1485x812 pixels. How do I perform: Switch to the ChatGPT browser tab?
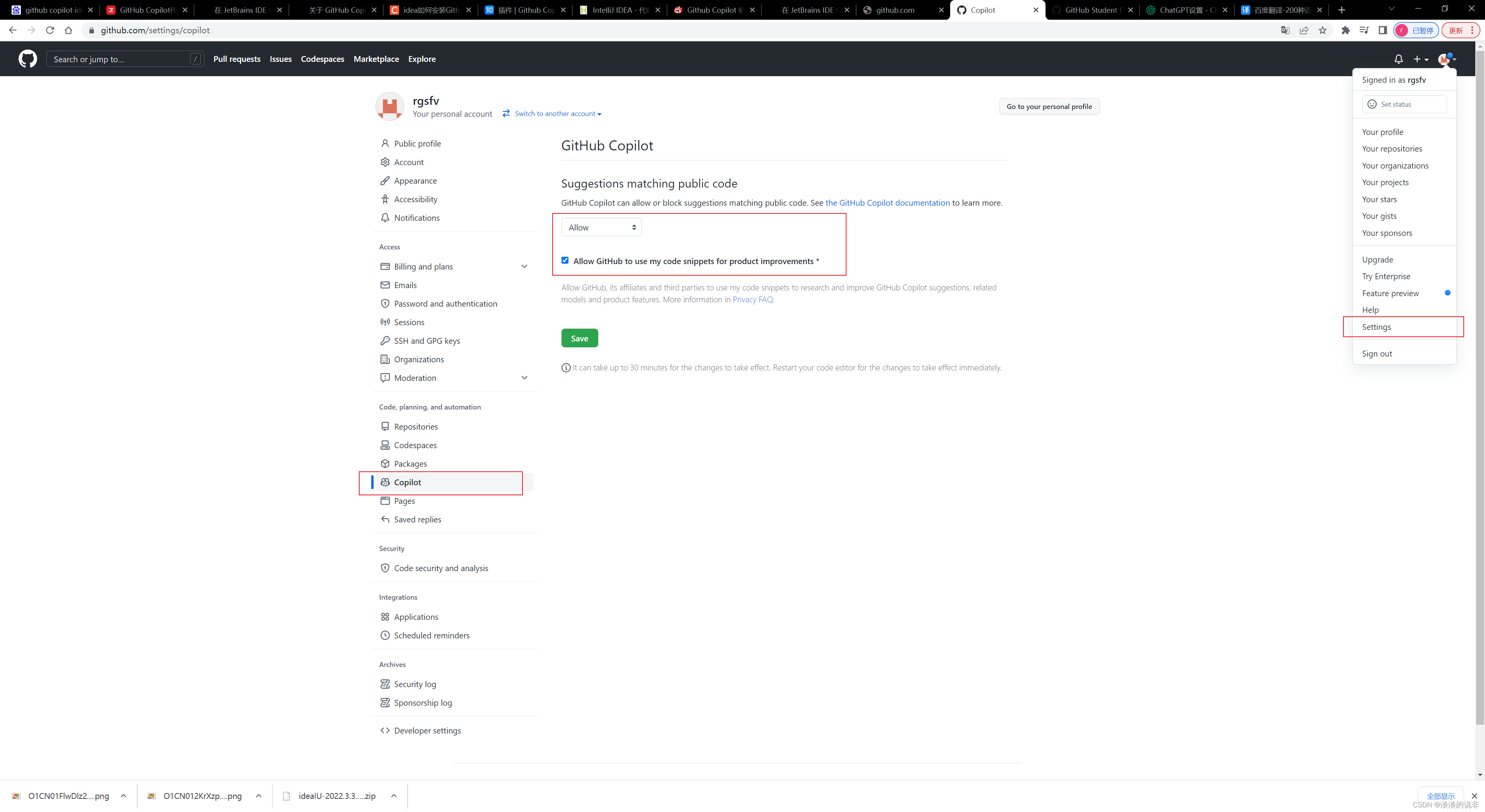pos(1187,10)
